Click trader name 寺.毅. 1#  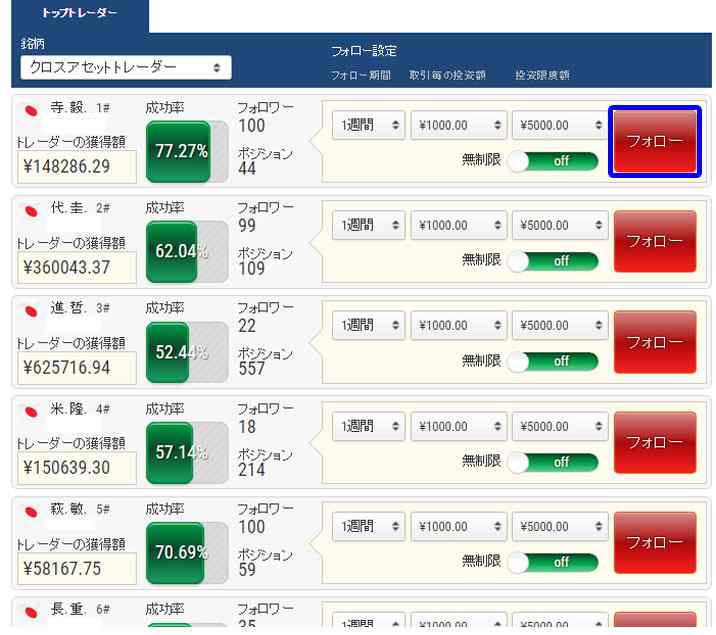pos(80,108)
